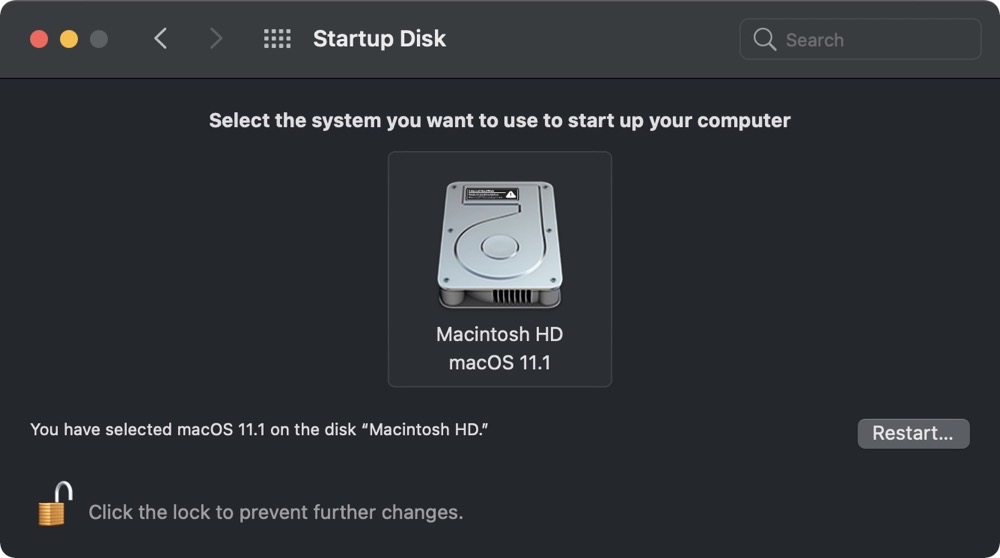Click the "Select the system" heading text
This screenshot has width=1000, height=558.
499,121
